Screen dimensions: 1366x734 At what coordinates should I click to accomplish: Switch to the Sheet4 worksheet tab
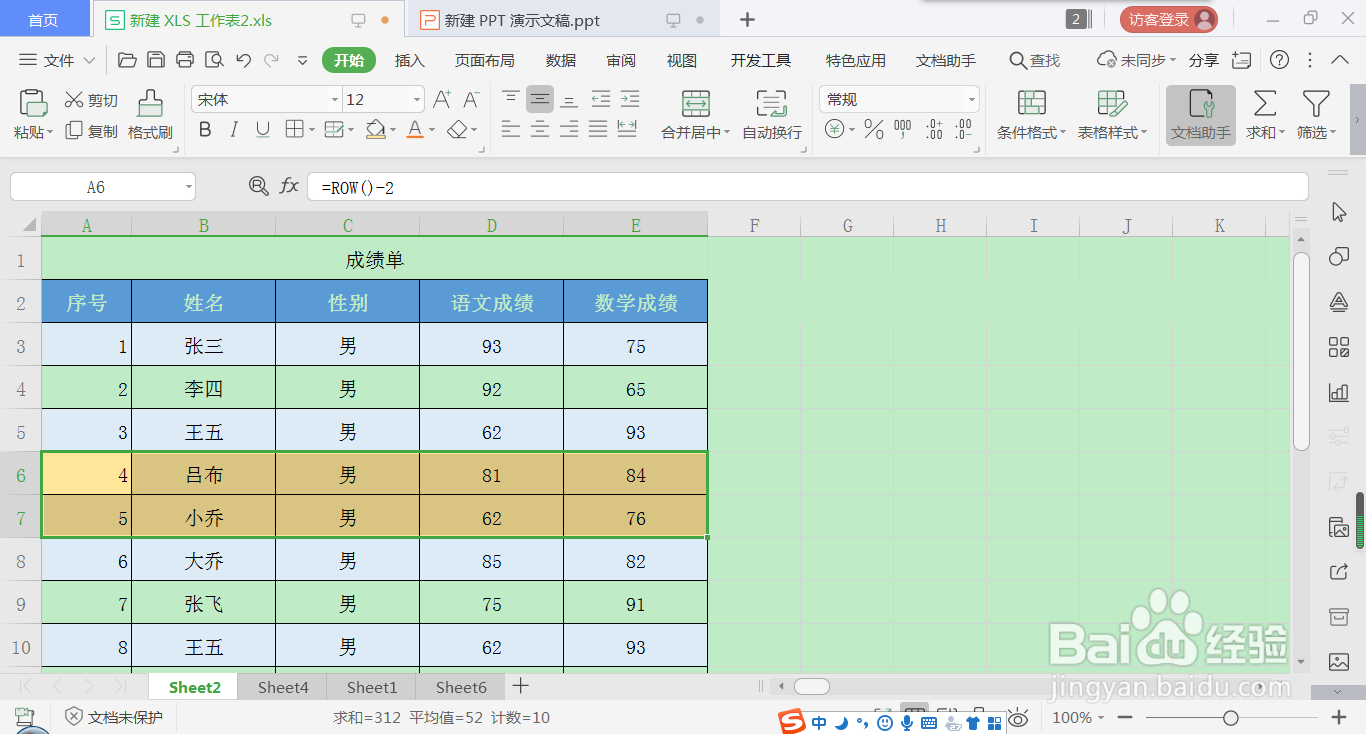[x=282, y=687]
